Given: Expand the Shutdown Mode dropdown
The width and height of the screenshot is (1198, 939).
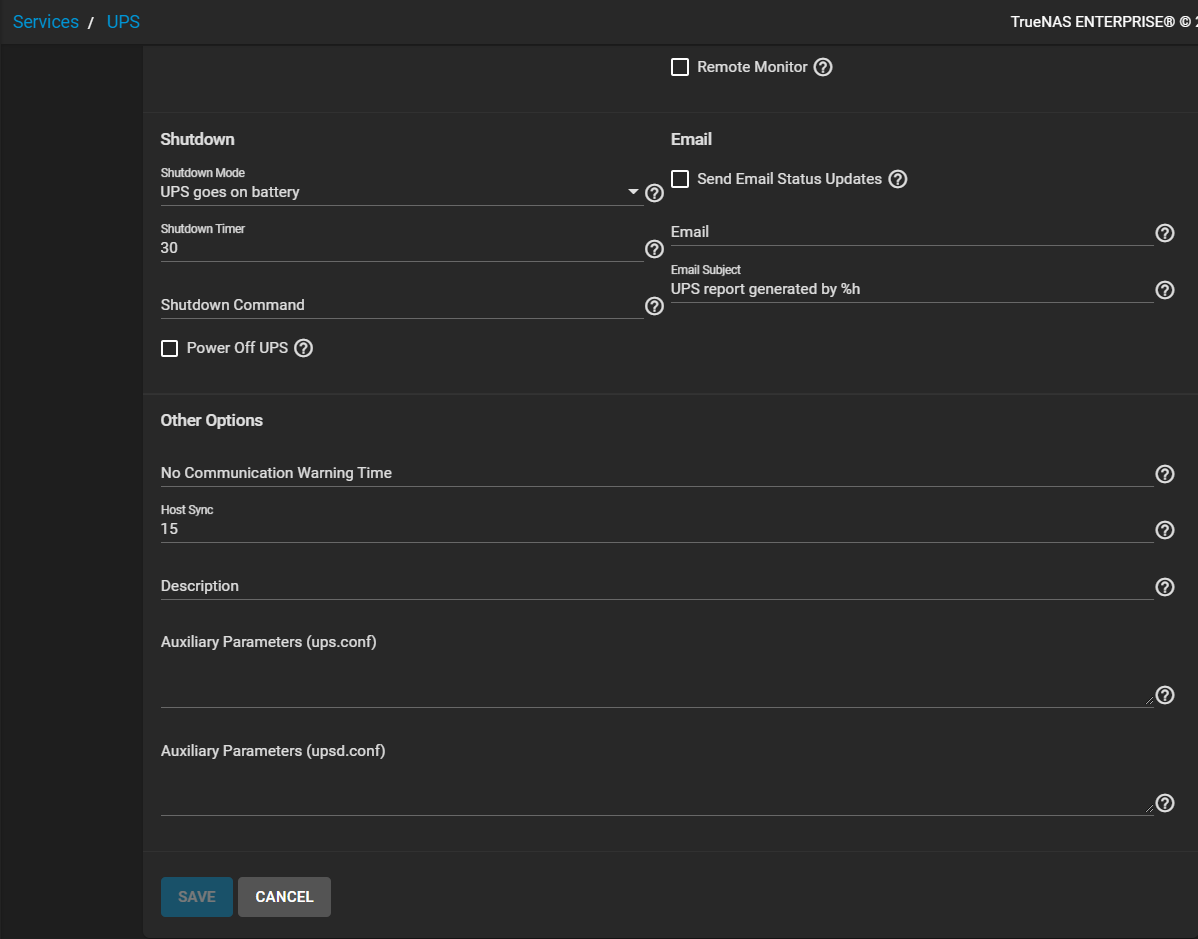Looking at the screenshot, I should point(401,192).
